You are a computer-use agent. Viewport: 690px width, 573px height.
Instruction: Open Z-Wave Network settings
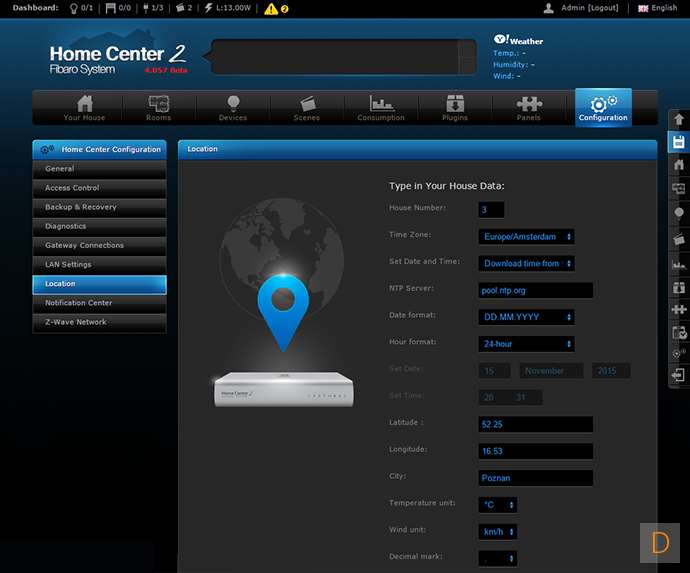tap(99, 322)
